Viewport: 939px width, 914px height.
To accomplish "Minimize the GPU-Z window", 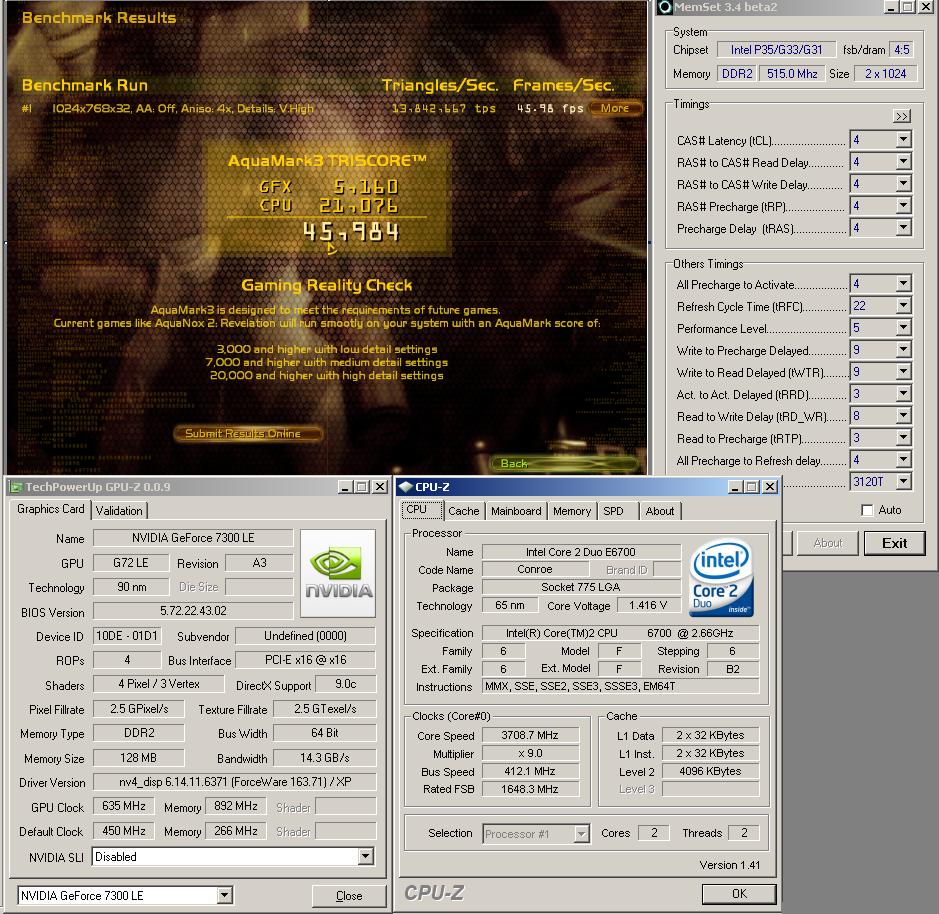I will (345, 487).
